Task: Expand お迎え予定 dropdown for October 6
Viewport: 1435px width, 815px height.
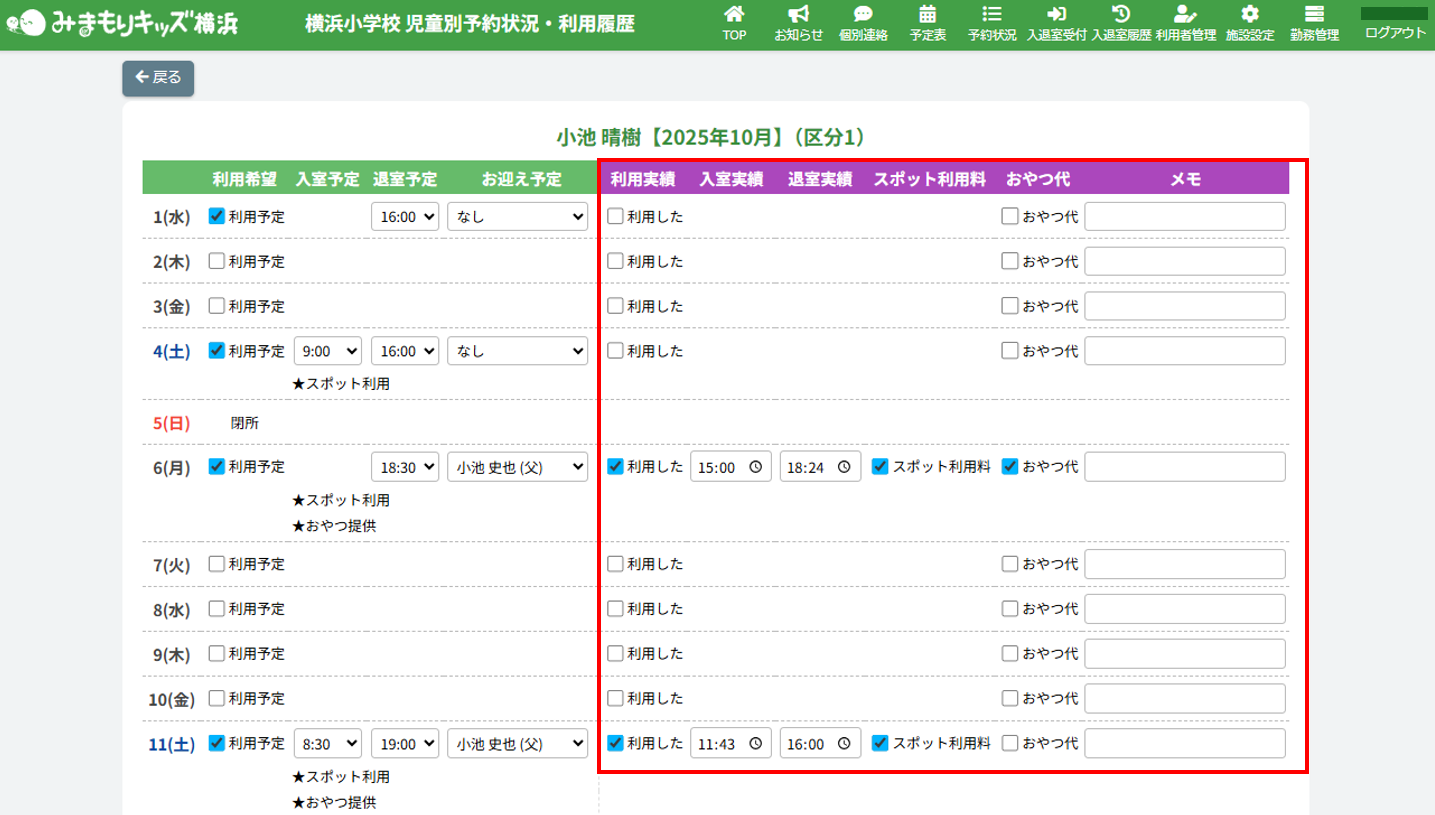Action: coord(517,466)
